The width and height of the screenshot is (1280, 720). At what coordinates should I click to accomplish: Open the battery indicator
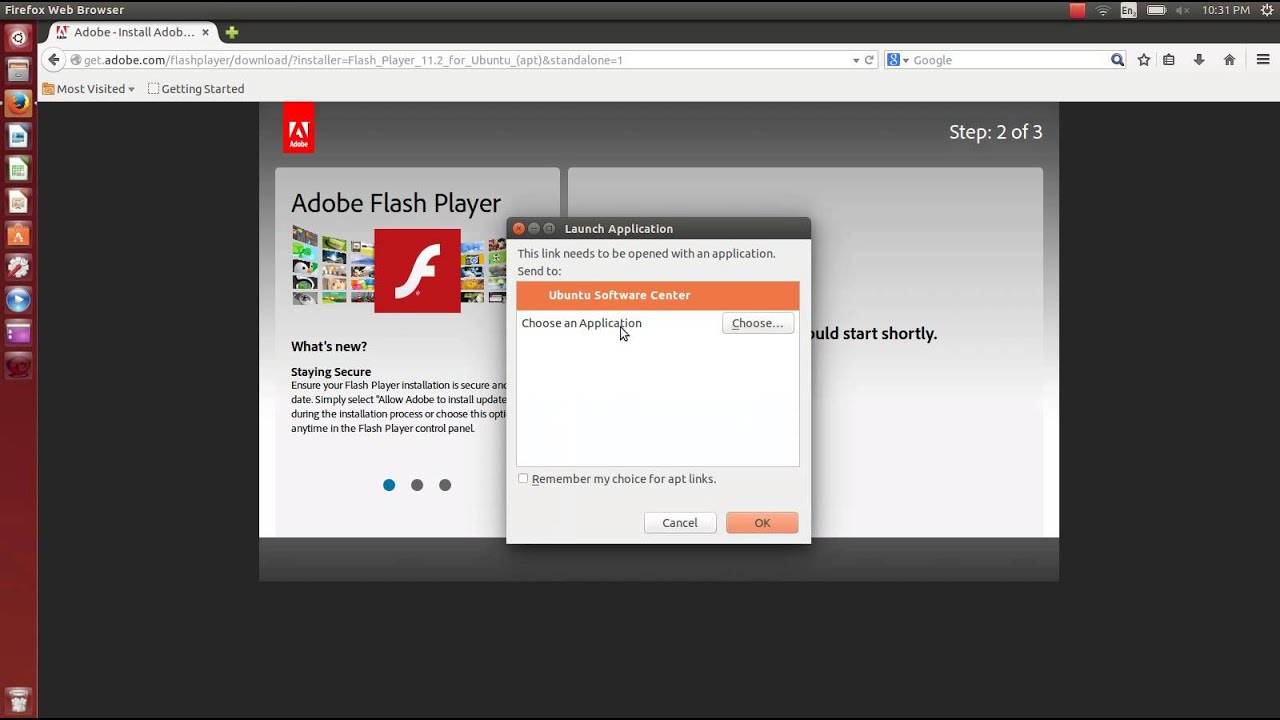click(1156, 10)
